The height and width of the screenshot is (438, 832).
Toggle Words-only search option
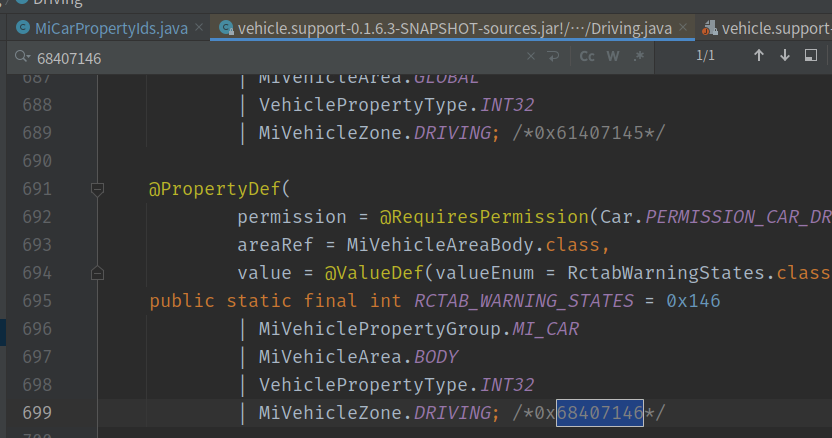pyautogui.click(x=613, y=56)
